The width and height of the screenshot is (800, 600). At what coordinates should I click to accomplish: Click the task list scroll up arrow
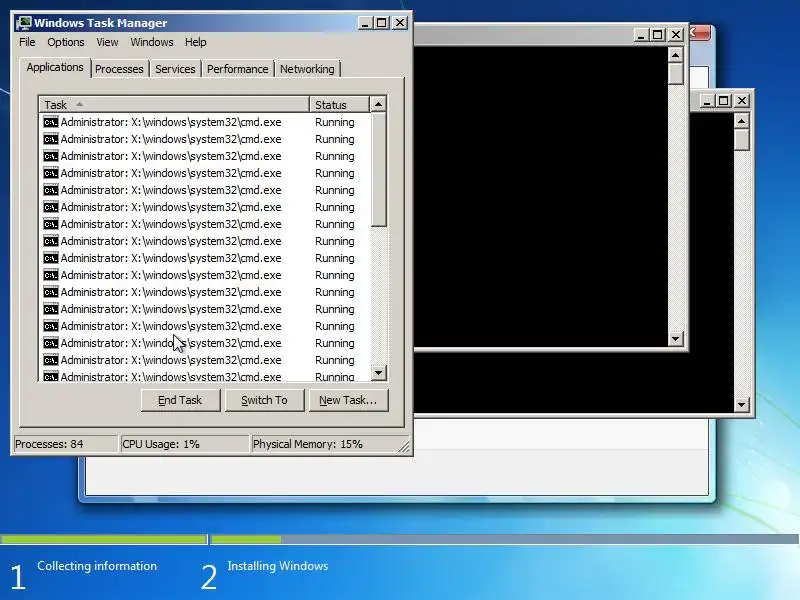click(378, 104)
